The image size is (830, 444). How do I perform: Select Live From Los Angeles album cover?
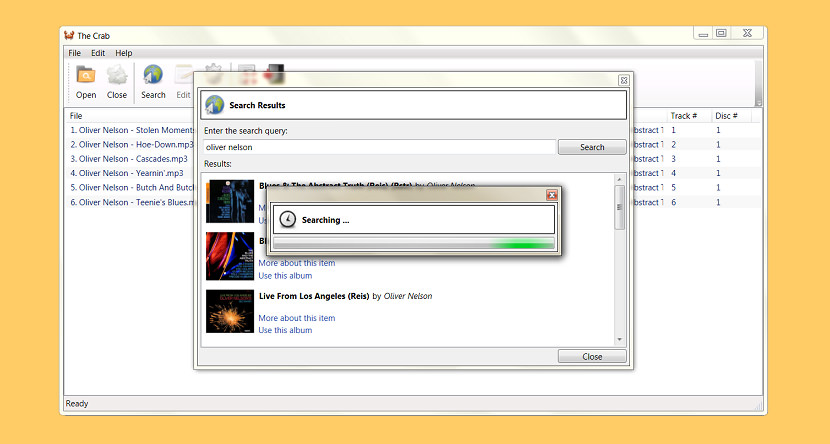coord(230,311)
